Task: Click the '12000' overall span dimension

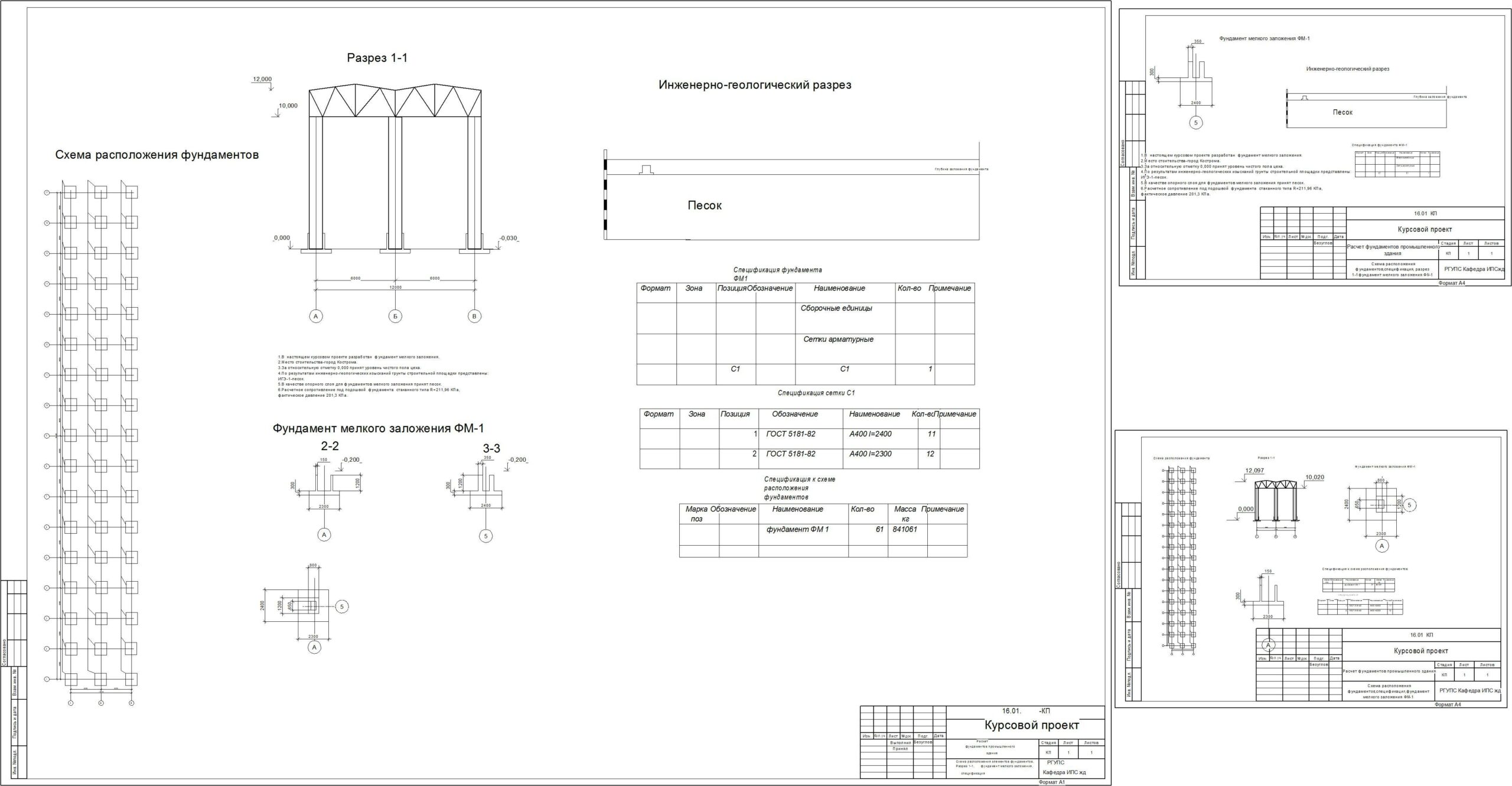Action: (x=395, y=287)
